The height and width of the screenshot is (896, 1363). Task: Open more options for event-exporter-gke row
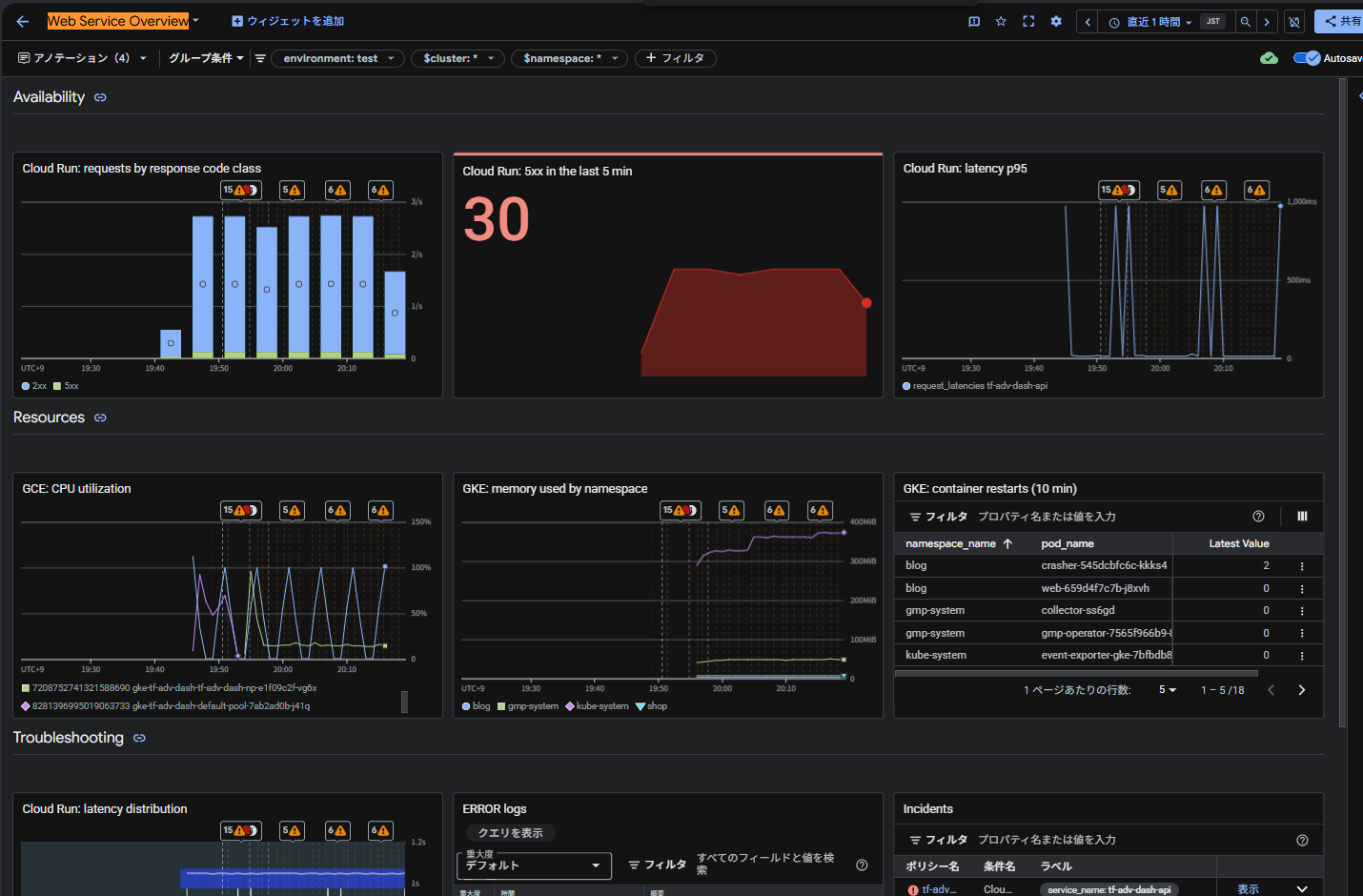point(1302,656)
